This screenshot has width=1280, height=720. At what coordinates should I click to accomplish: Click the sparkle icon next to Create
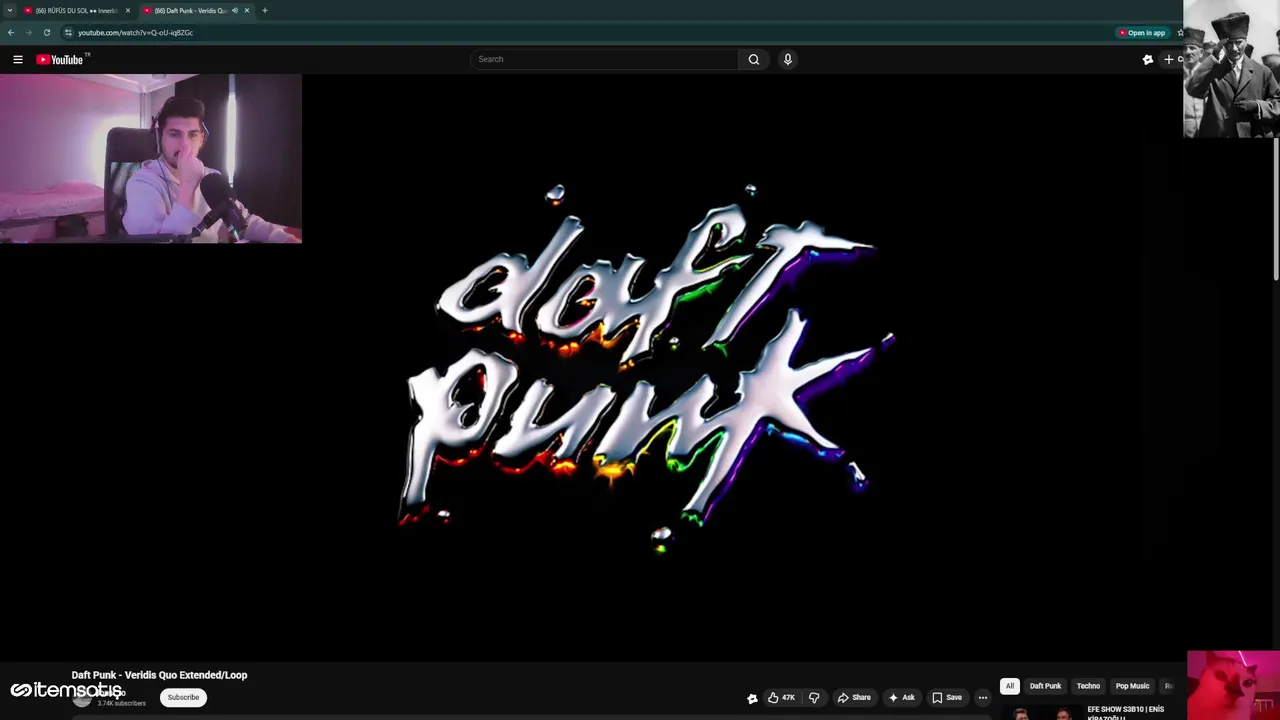pos(1148,60)
